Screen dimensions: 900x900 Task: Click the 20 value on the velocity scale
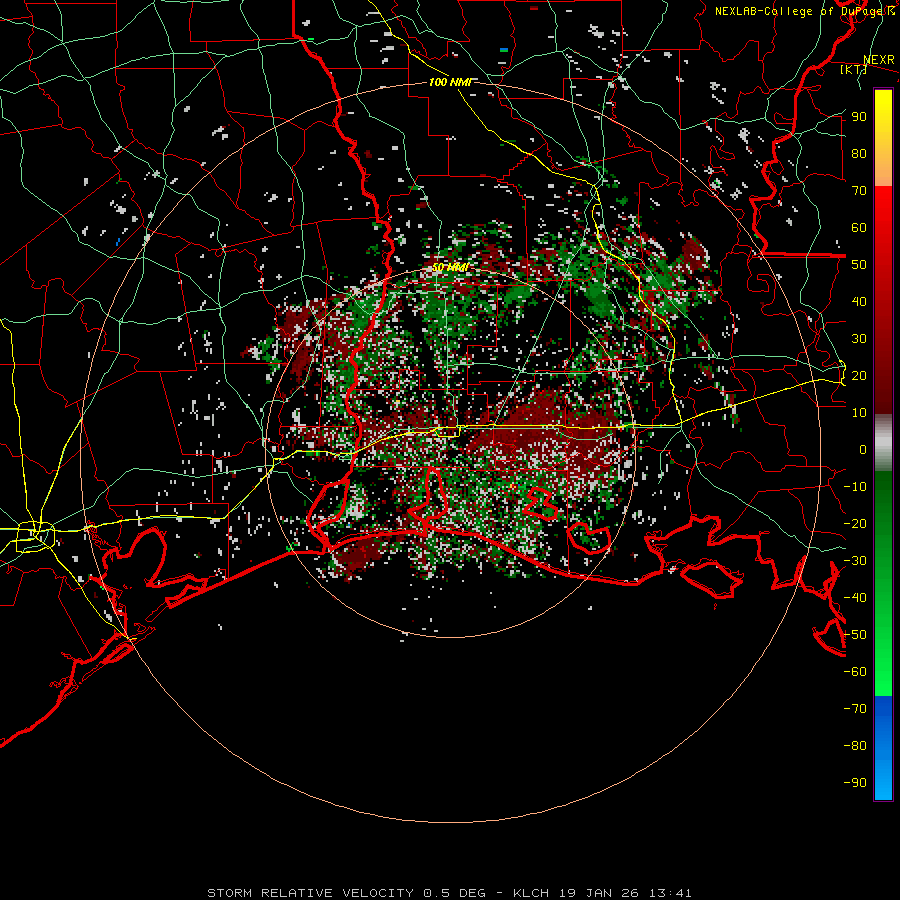coord(859,375)
